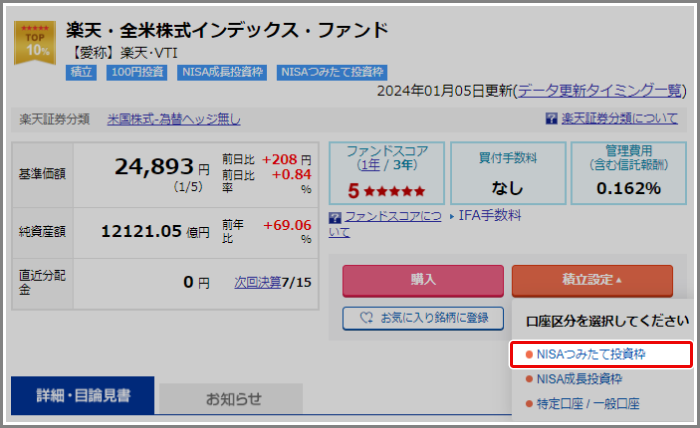Click the 12121.05 億円 net assets value

(155, 232)
